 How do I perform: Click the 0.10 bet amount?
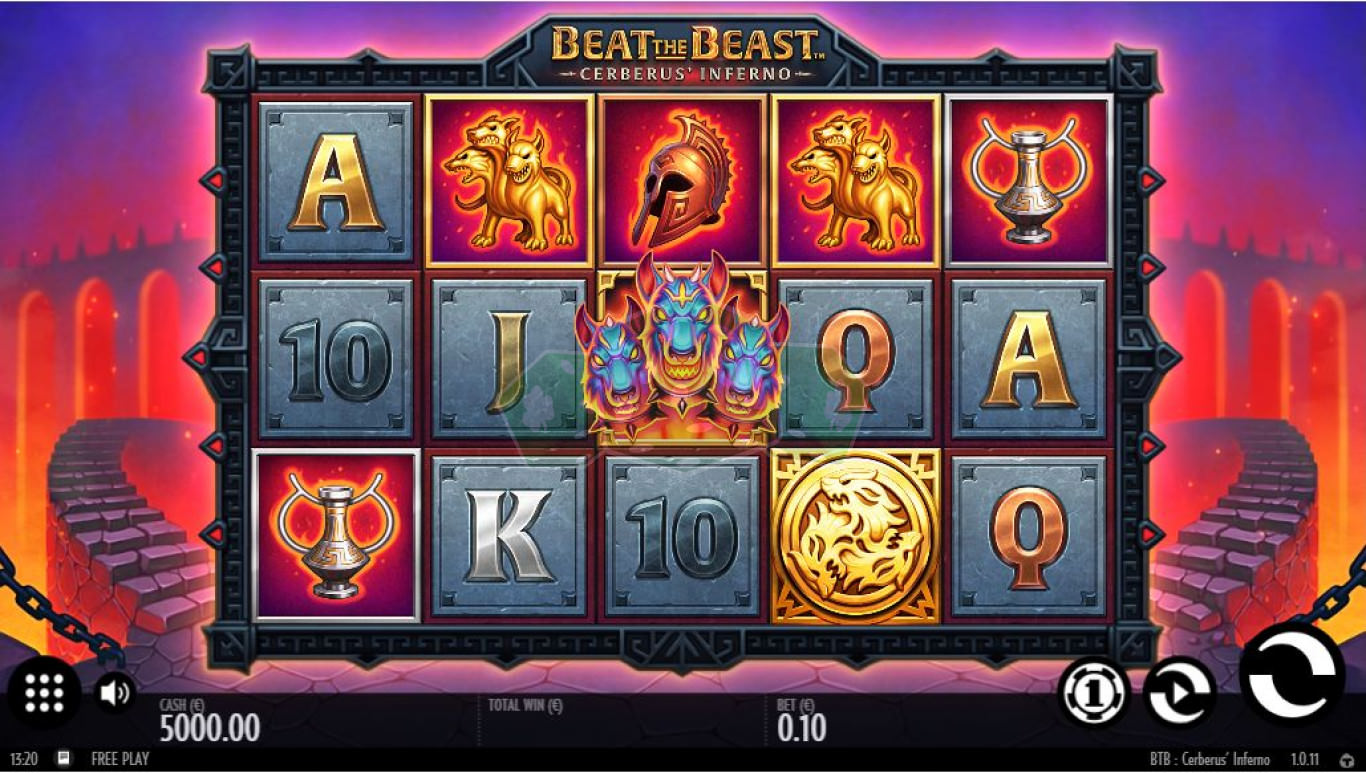[x=801, y=728]
